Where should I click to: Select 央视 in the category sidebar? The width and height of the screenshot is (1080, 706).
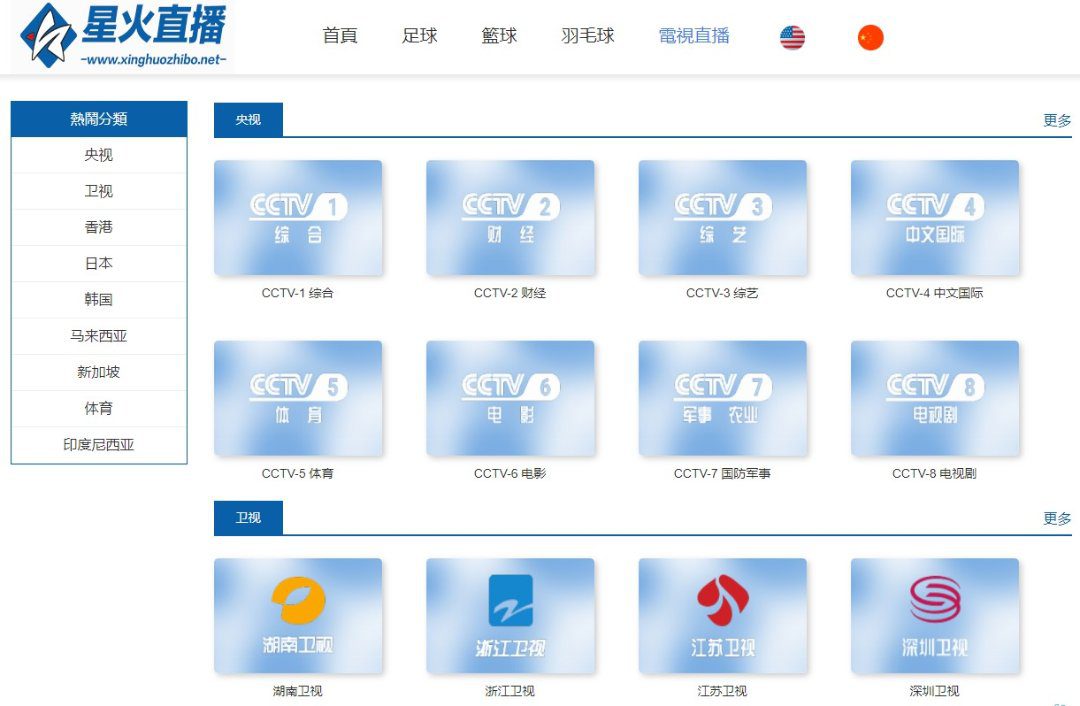98,155
